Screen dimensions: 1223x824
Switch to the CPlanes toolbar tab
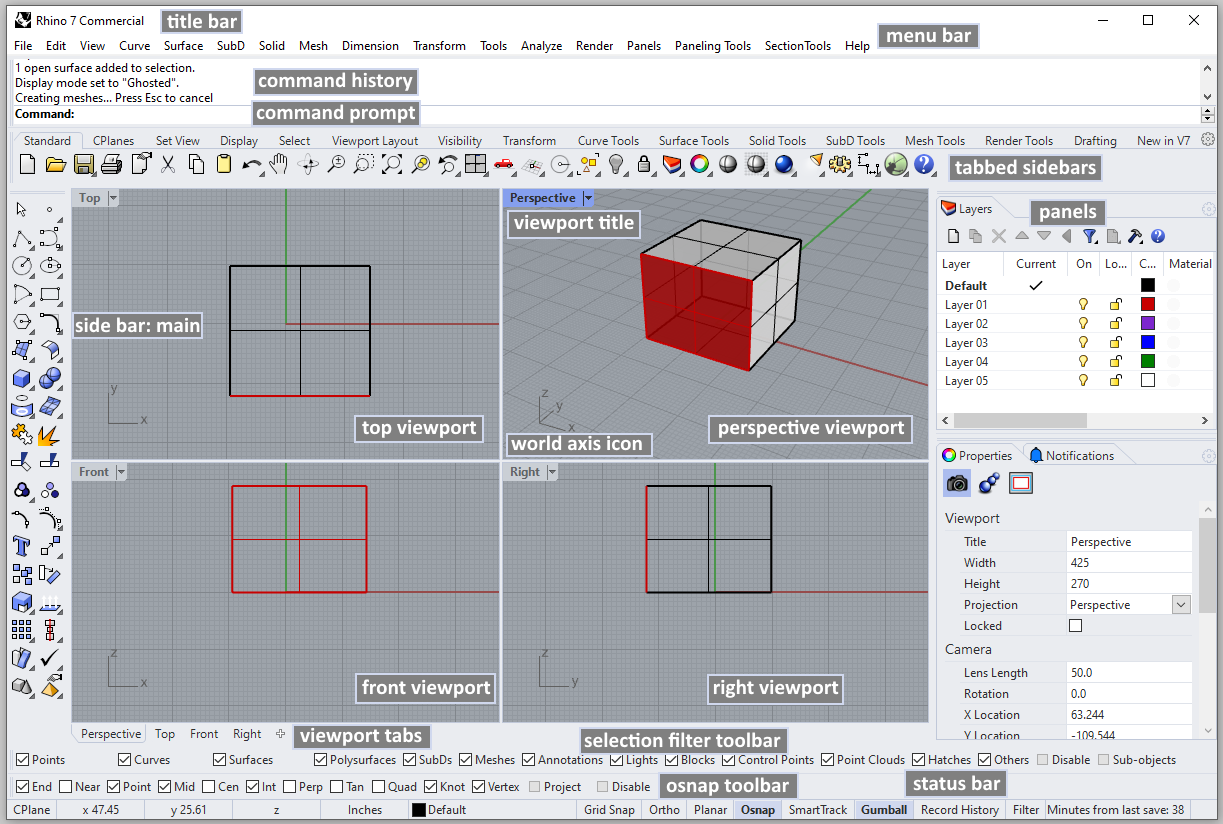[x=114, y=141]
